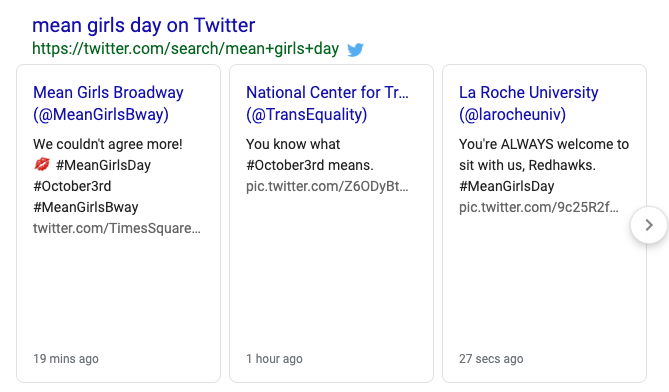Open the twitter.com/TimesSquare… link
The image size is (669, 392).
click(116, 228)
